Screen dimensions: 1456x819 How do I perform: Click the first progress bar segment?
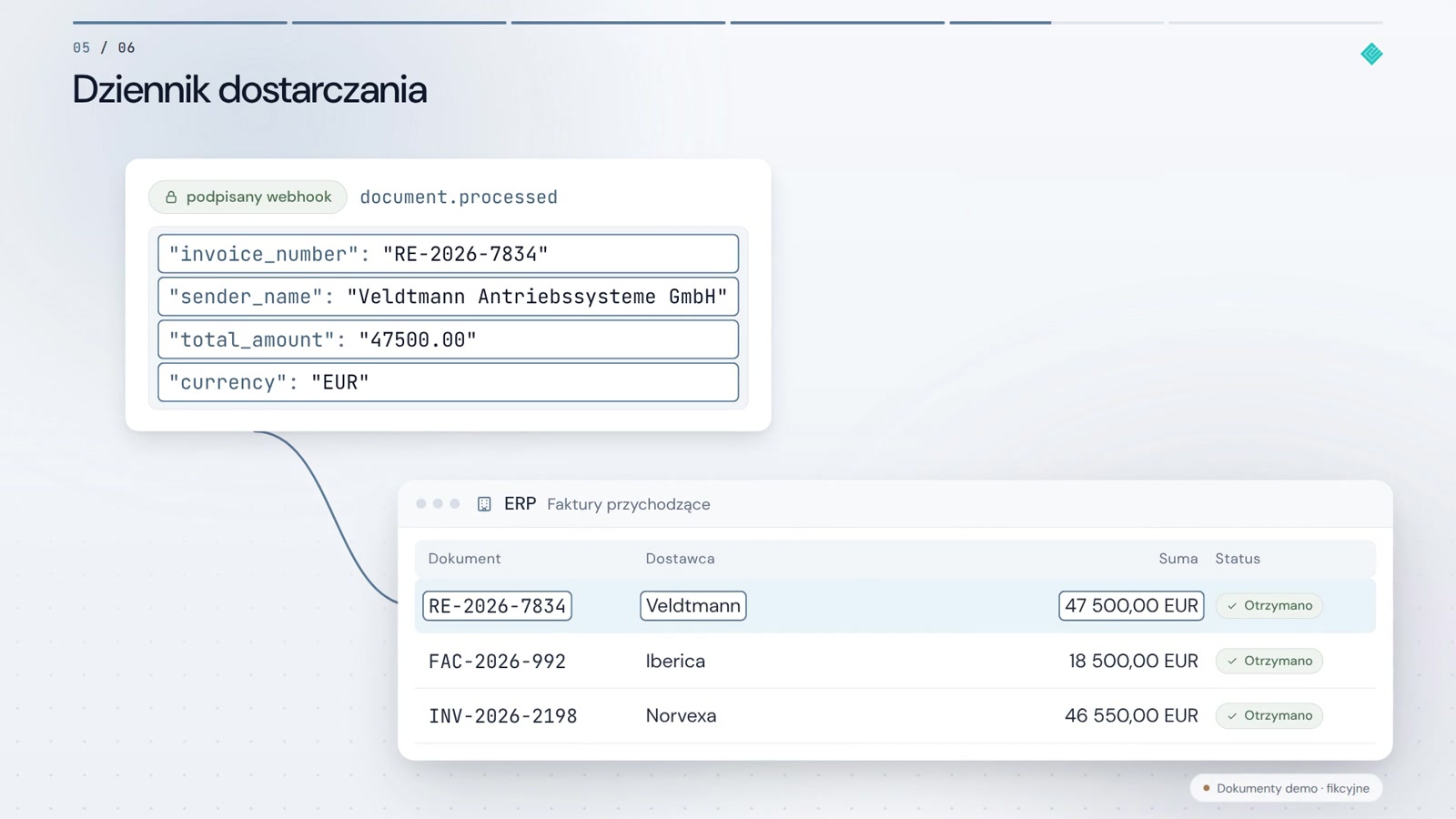(180, 22)
